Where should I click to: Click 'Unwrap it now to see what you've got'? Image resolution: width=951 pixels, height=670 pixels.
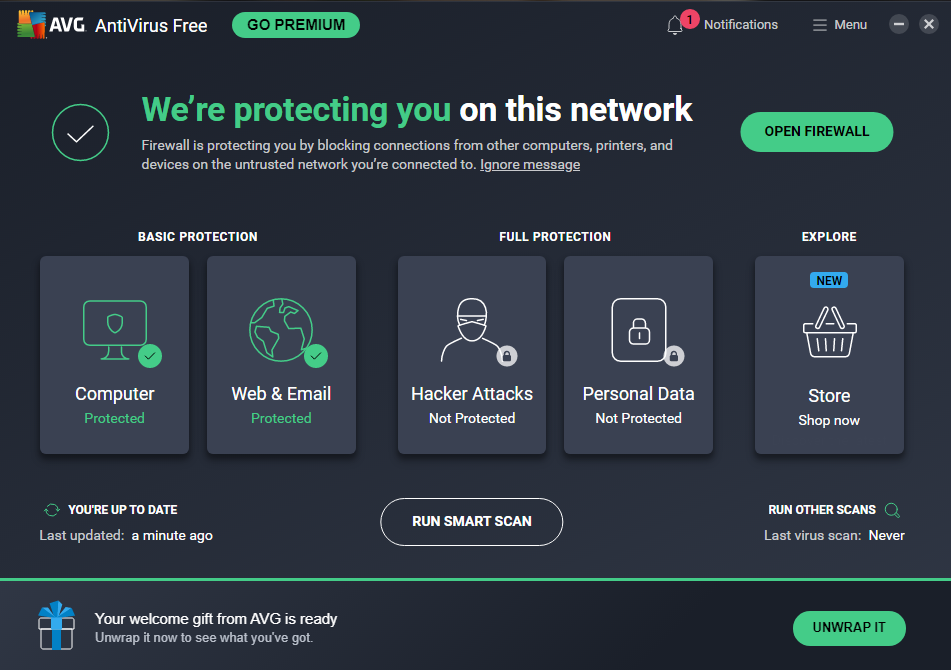(204, 638)
